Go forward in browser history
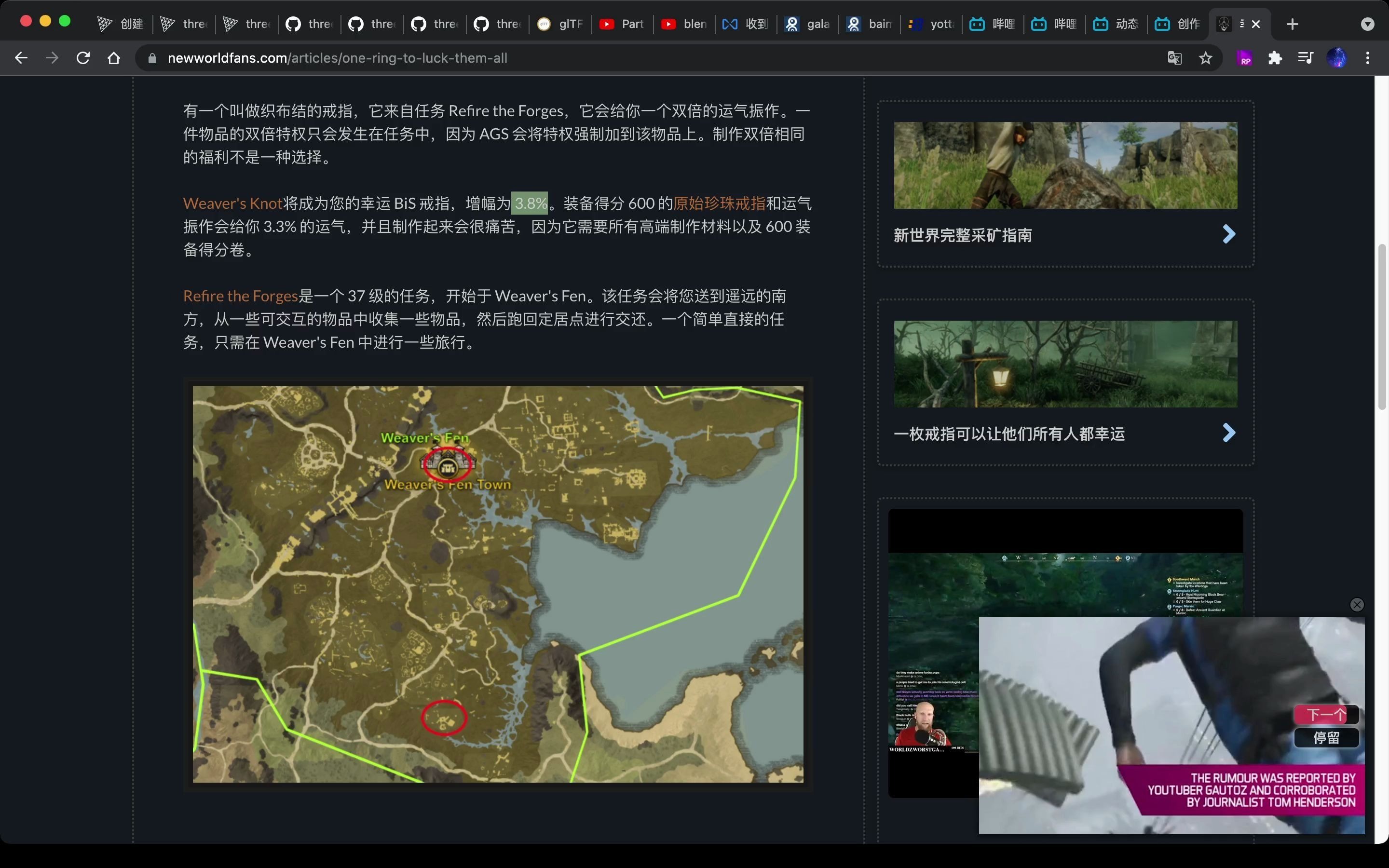1389x868 pixels. tap(52, 58)
